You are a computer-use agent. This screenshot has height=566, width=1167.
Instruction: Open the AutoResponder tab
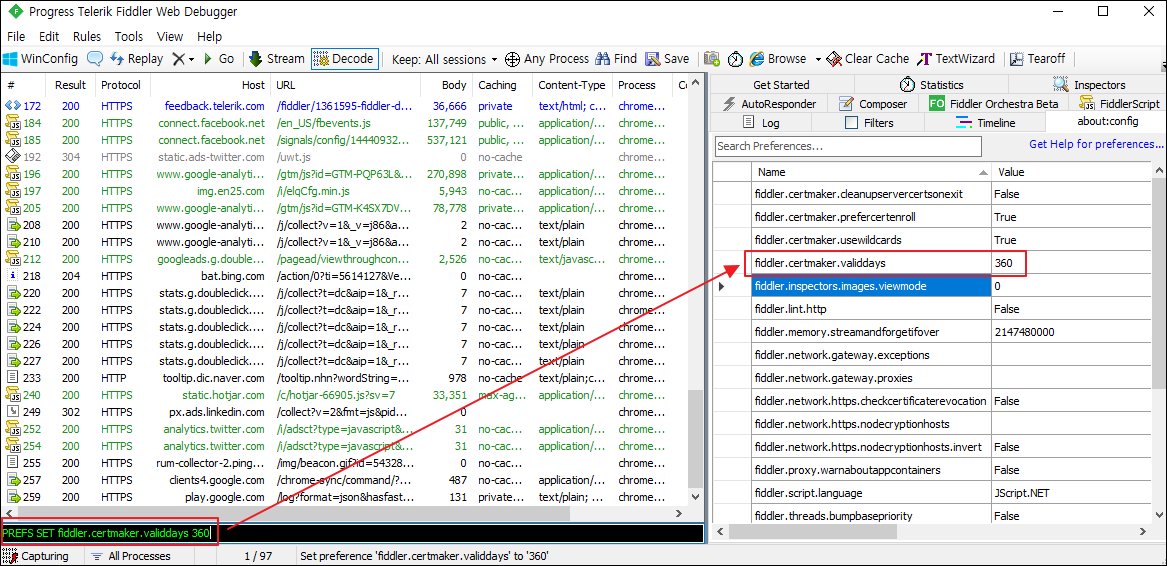click(x=769, y=104)
